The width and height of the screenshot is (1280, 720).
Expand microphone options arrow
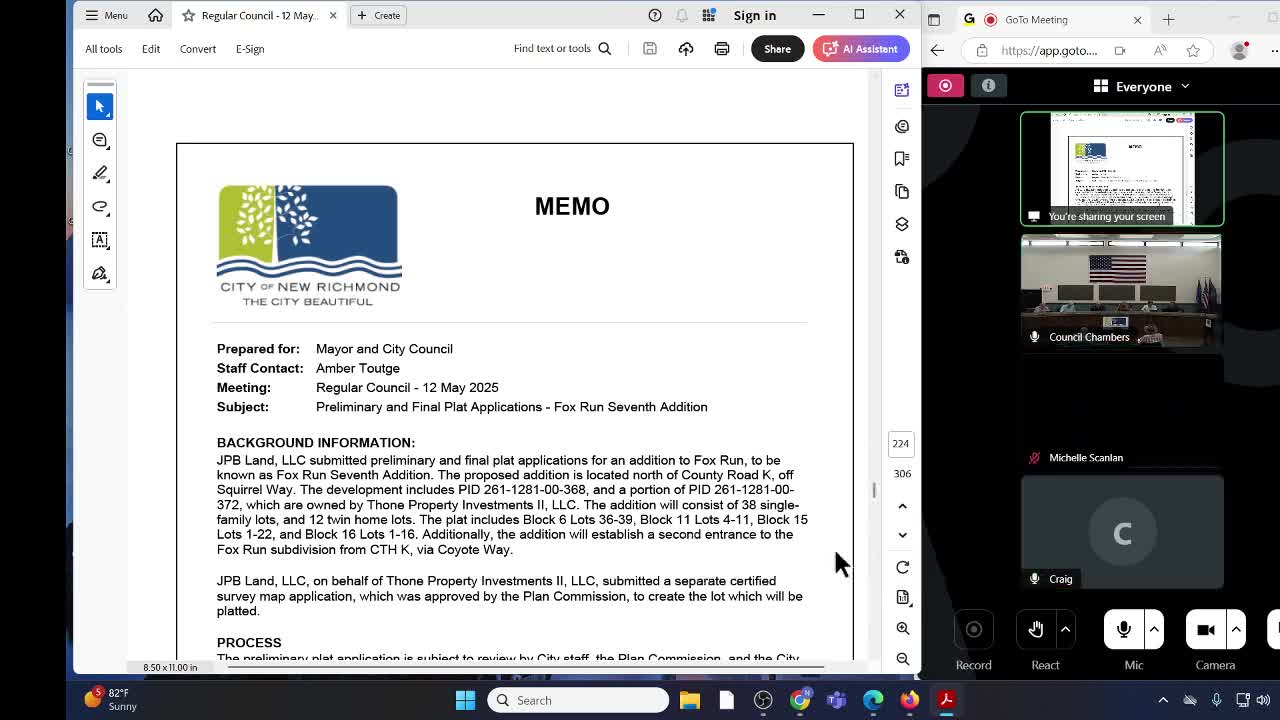pyautogui.click(x=1154, y=629)
